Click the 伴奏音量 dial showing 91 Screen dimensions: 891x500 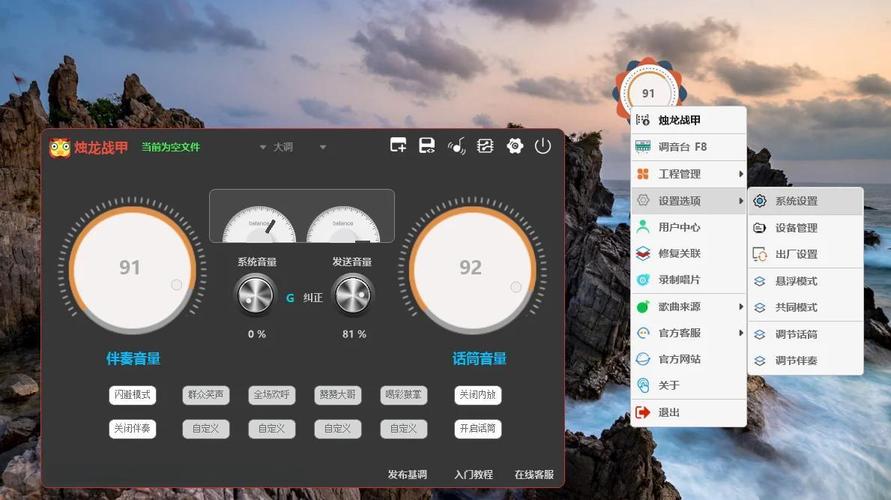[132, 268]
